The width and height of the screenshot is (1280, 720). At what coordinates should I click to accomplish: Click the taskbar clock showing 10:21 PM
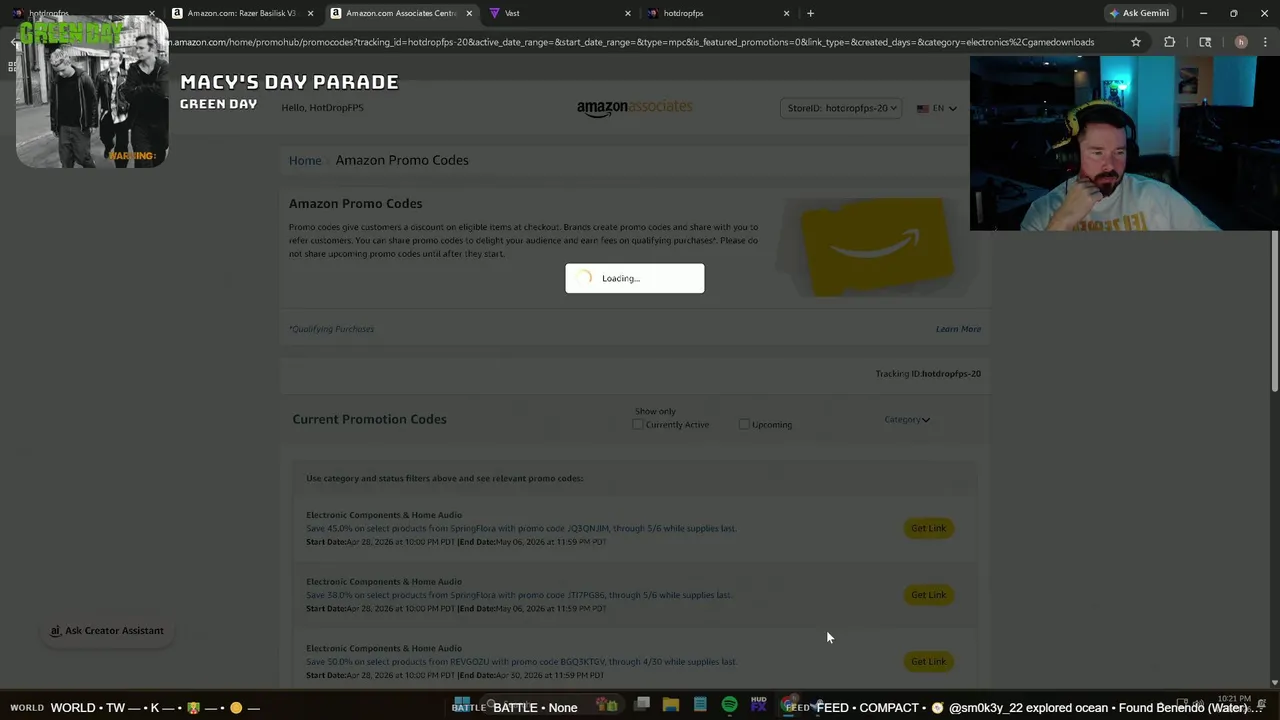point(1233,699)
